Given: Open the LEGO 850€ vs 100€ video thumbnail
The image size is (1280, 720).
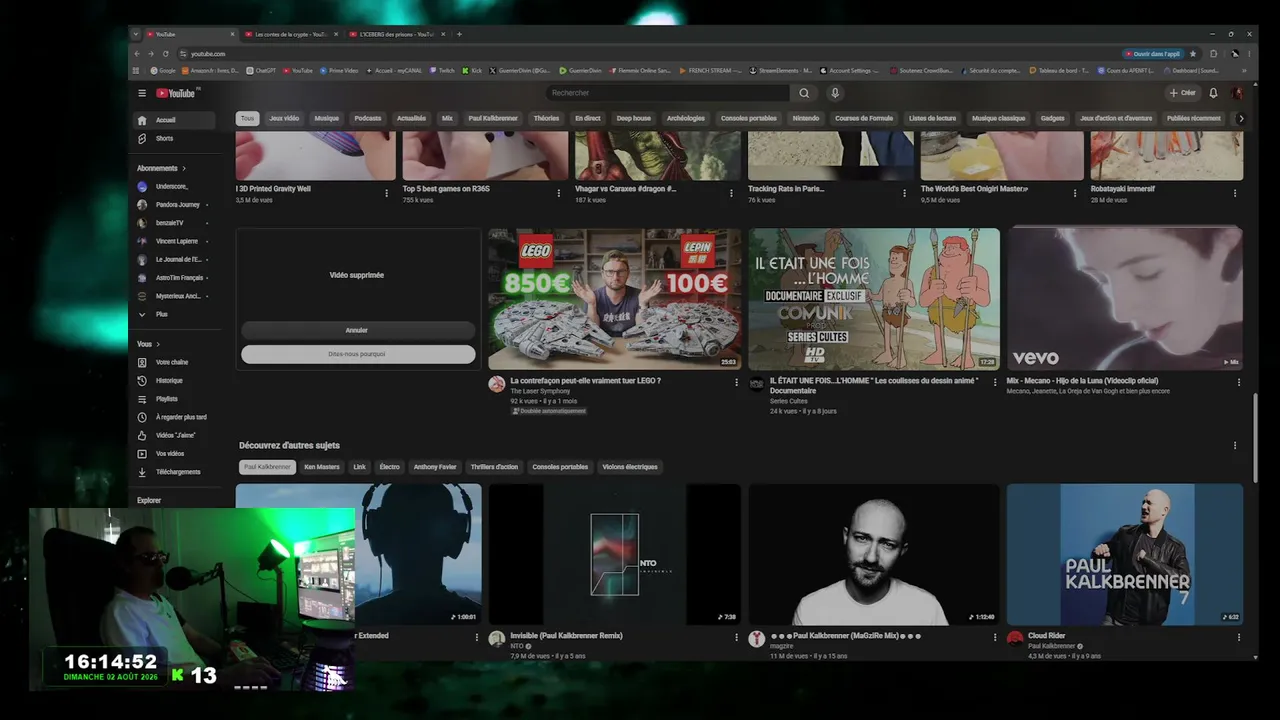Looking at the screenshot, I should (614, 299).
